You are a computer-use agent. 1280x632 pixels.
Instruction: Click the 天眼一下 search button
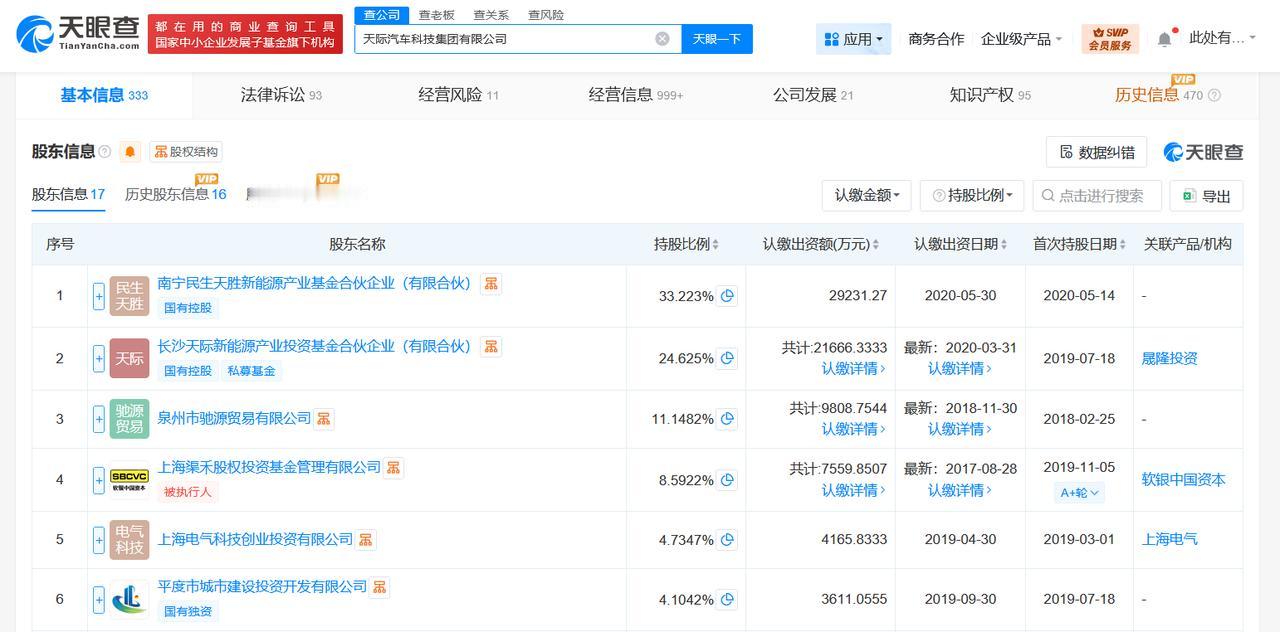[x=717, y=39]
